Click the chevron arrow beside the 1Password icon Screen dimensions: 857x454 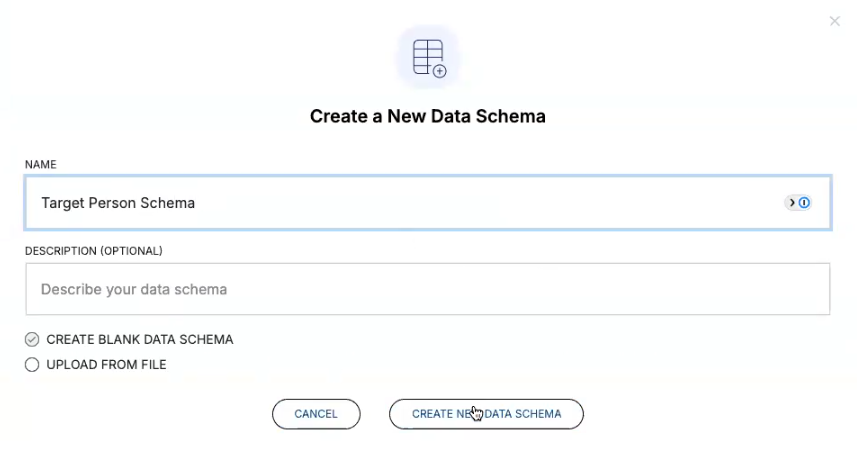click(792, 203)
